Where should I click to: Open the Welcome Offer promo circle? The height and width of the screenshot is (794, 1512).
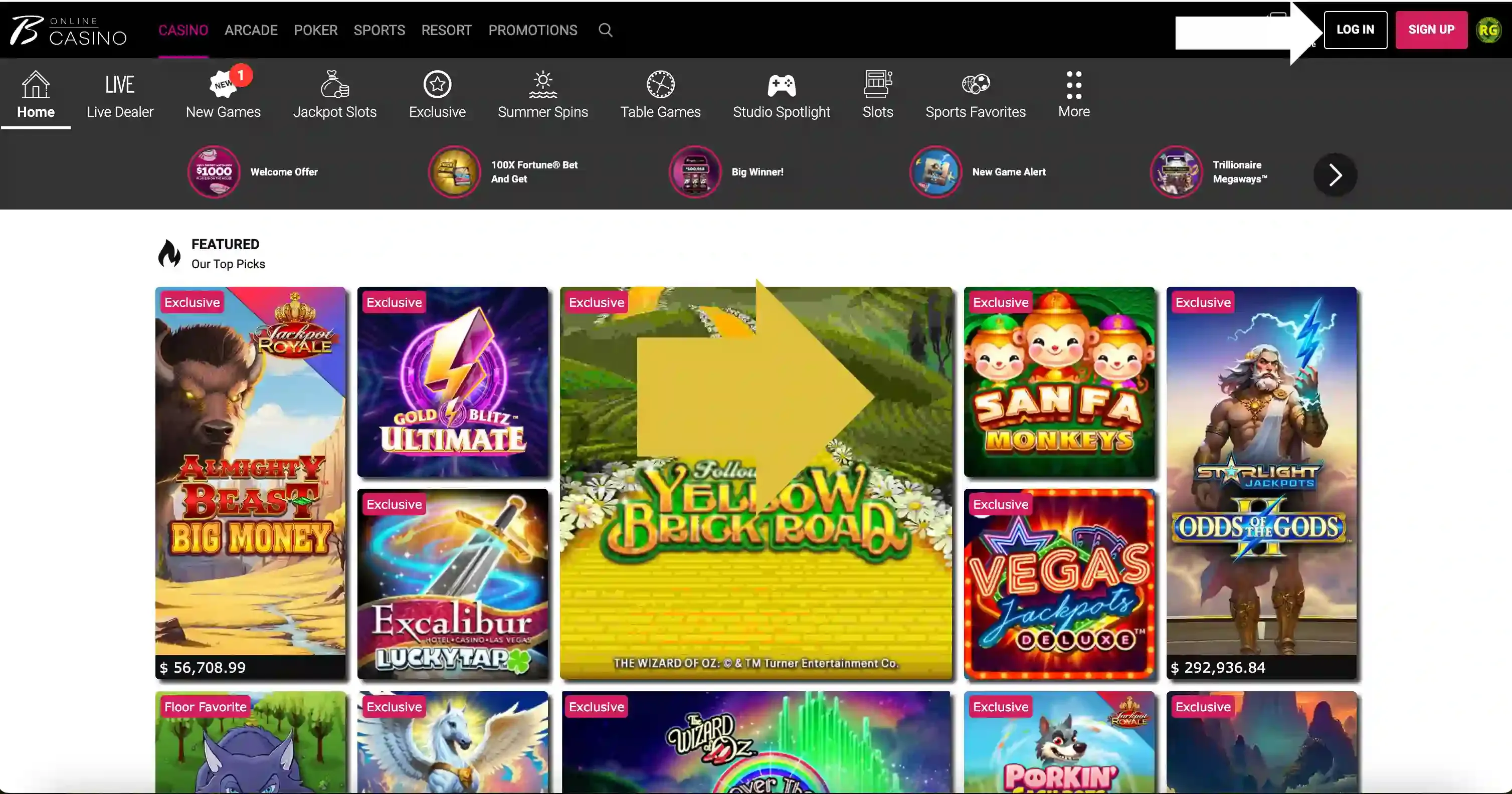[214, 172]
